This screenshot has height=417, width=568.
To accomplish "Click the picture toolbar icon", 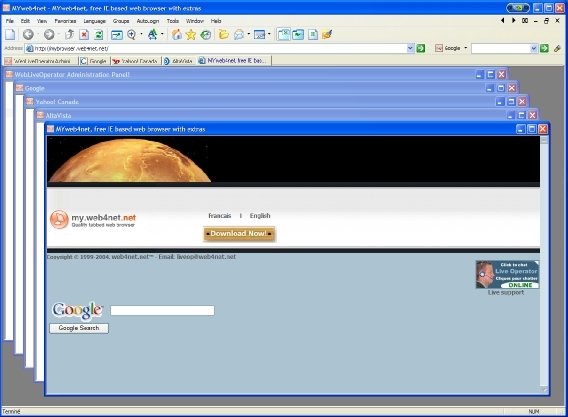I will coord(260,34).
